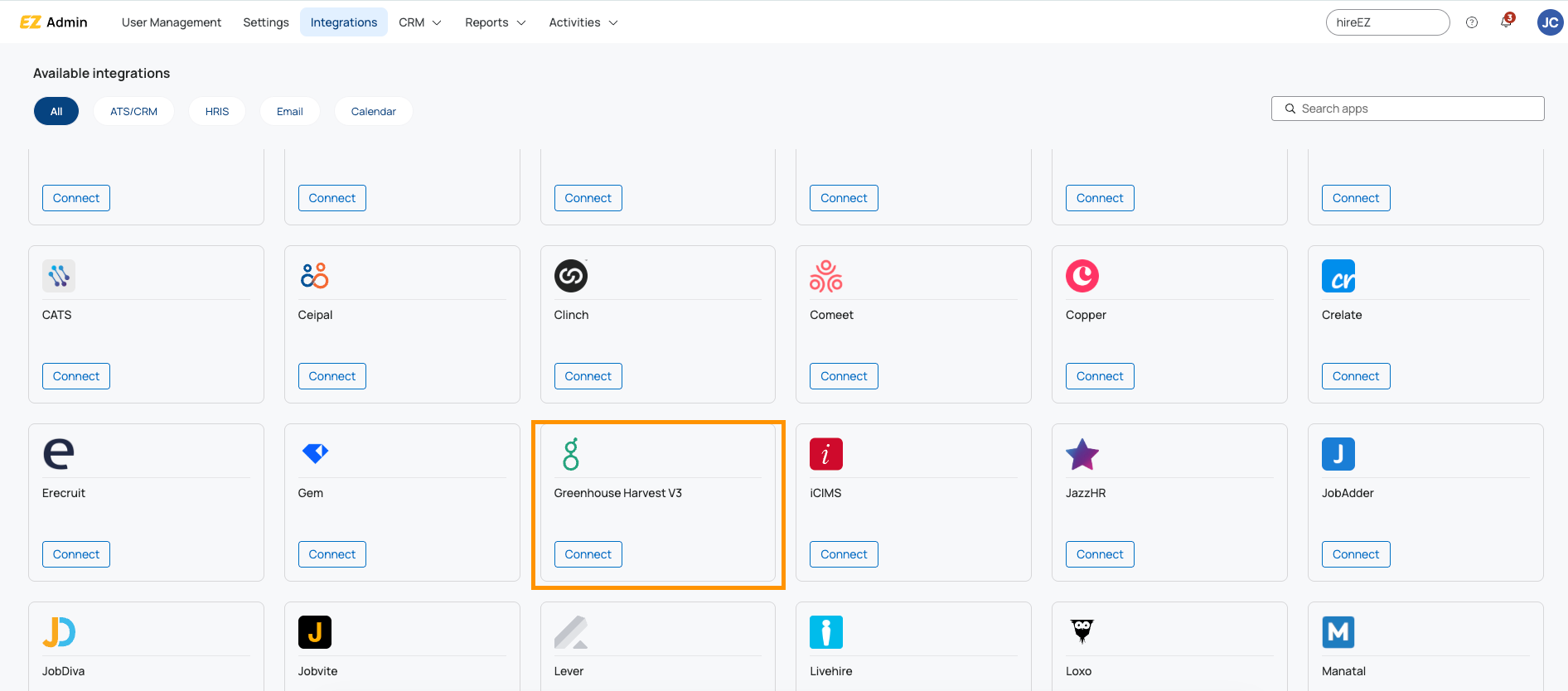The height and width of the screenshot is (691, 1568).
Task: Connect the JobAdder integration
Action: 1356,554
